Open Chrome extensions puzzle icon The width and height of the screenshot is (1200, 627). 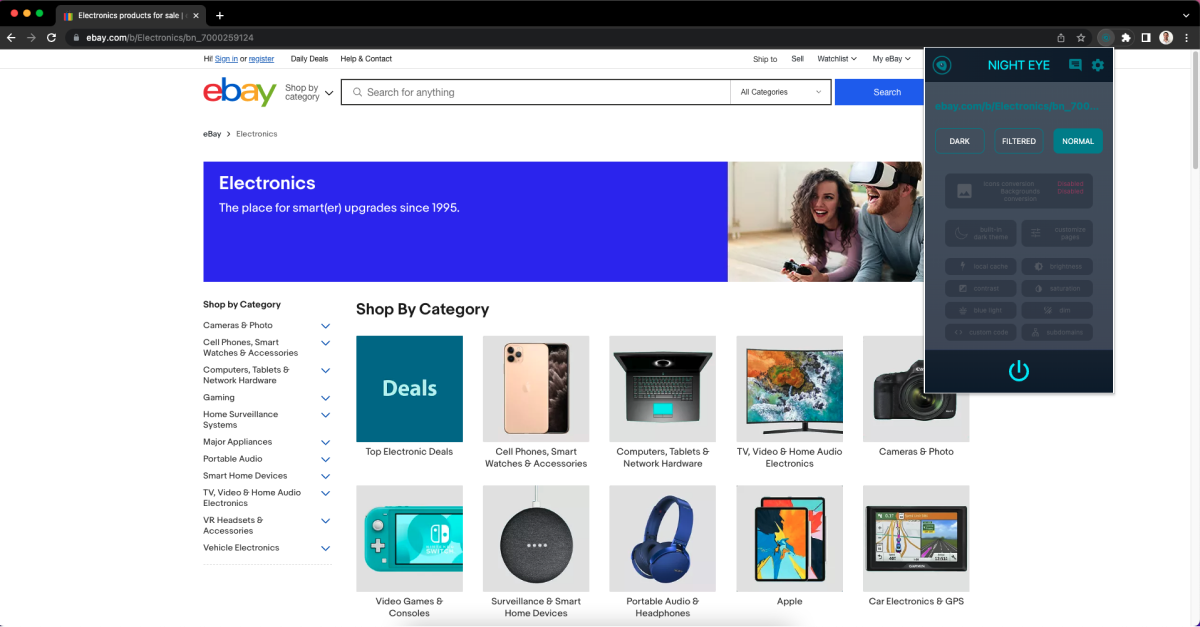coord(1126,38)
